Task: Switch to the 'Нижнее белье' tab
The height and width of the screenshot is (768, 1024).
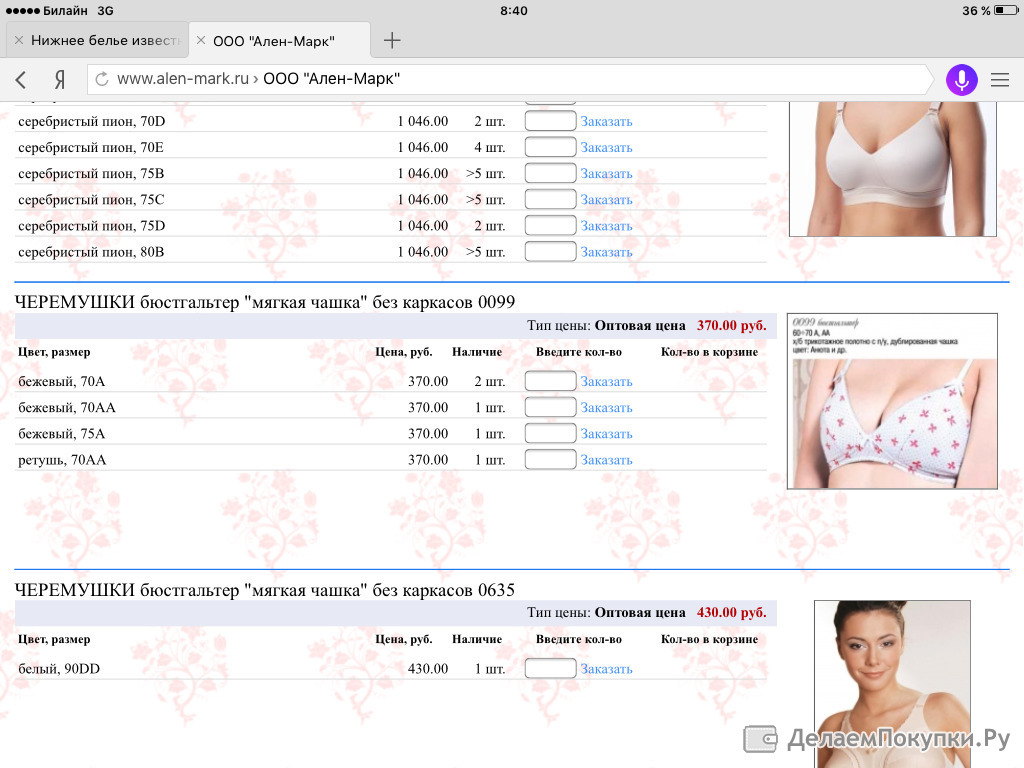Action: pyautogui.click(x=97, y=40)
